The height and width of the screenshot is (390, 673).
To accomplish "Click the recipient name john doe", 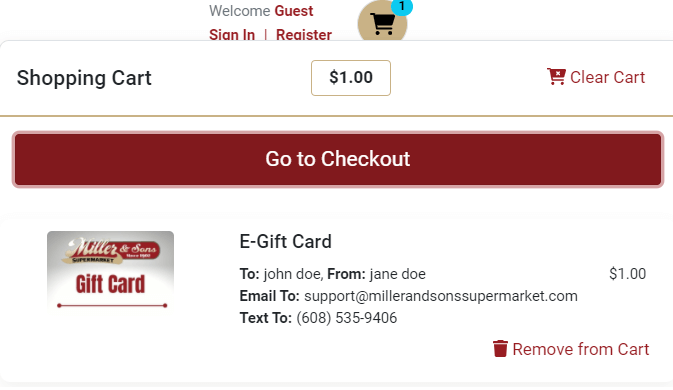I will tap(292, 274).
